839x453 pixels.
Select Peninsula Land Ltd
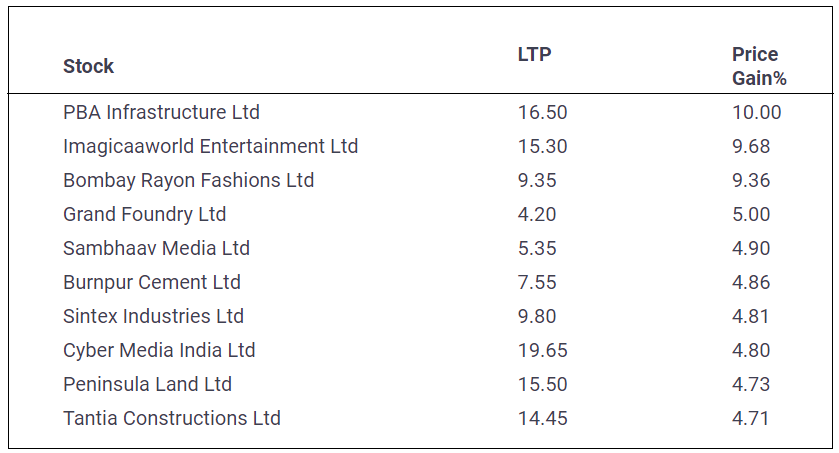click(x=147, y=384)
